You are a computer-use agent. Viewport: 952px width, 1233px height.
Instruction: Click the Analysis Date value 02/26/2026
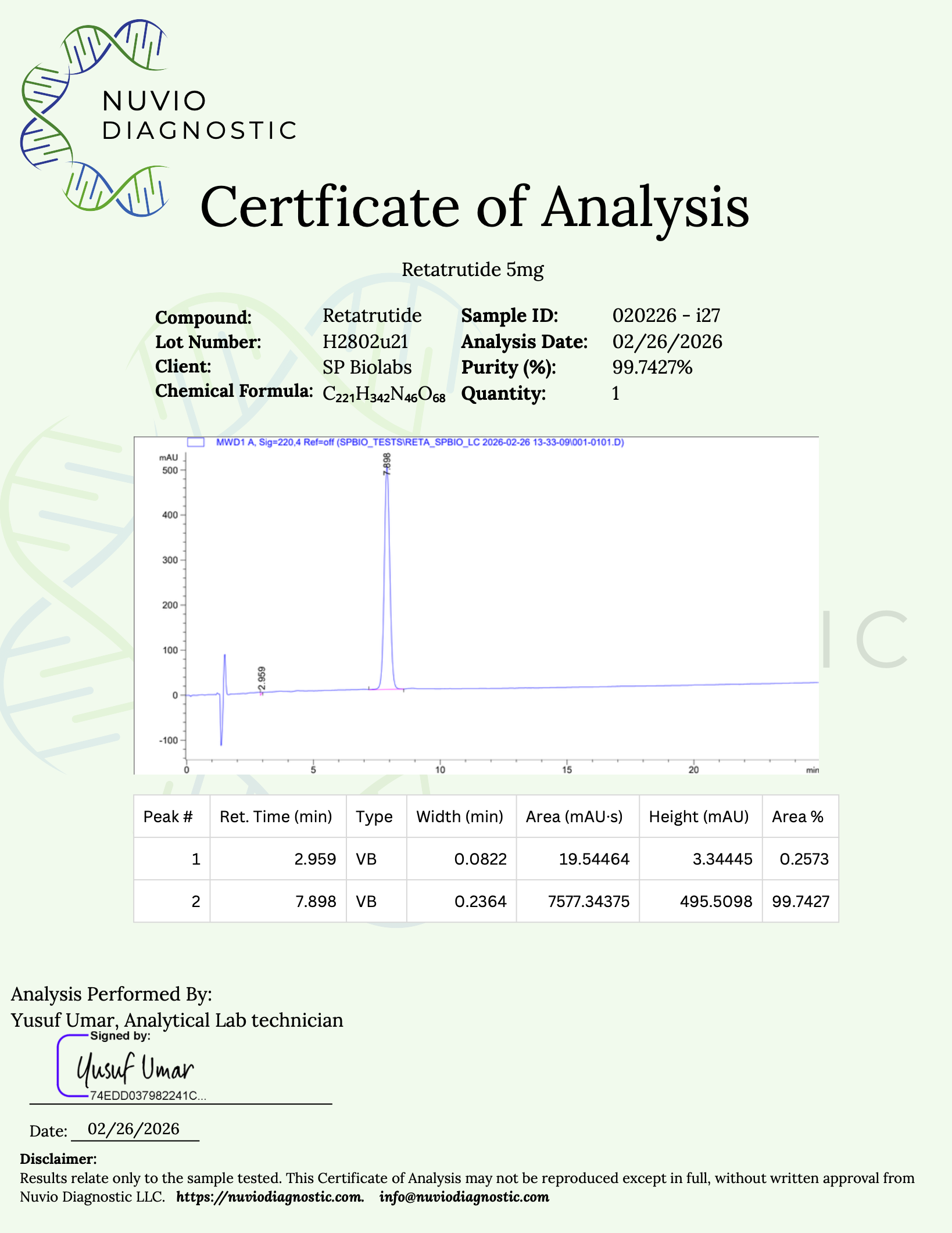point(667,342)
